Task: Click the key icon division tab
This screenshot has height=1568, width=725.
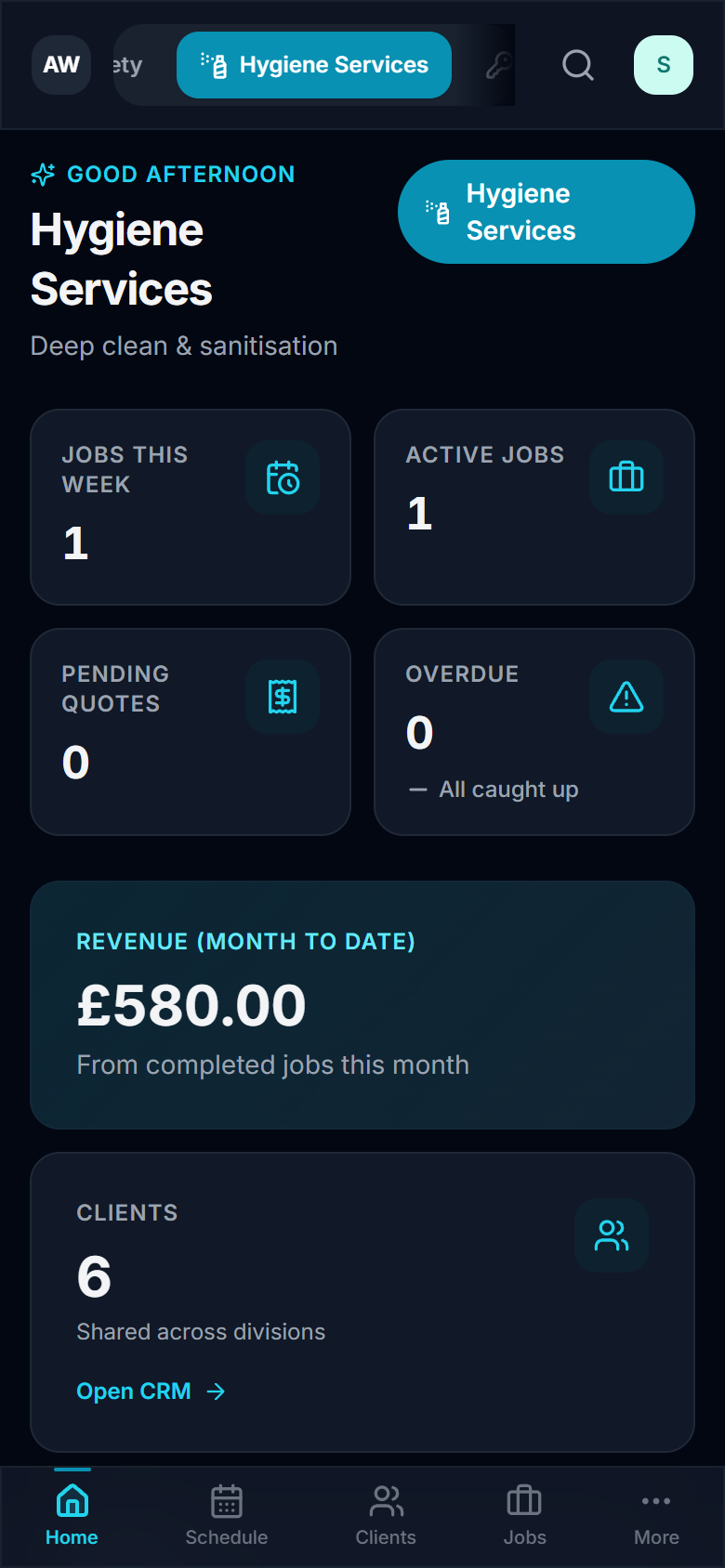Action: point(498,65)
